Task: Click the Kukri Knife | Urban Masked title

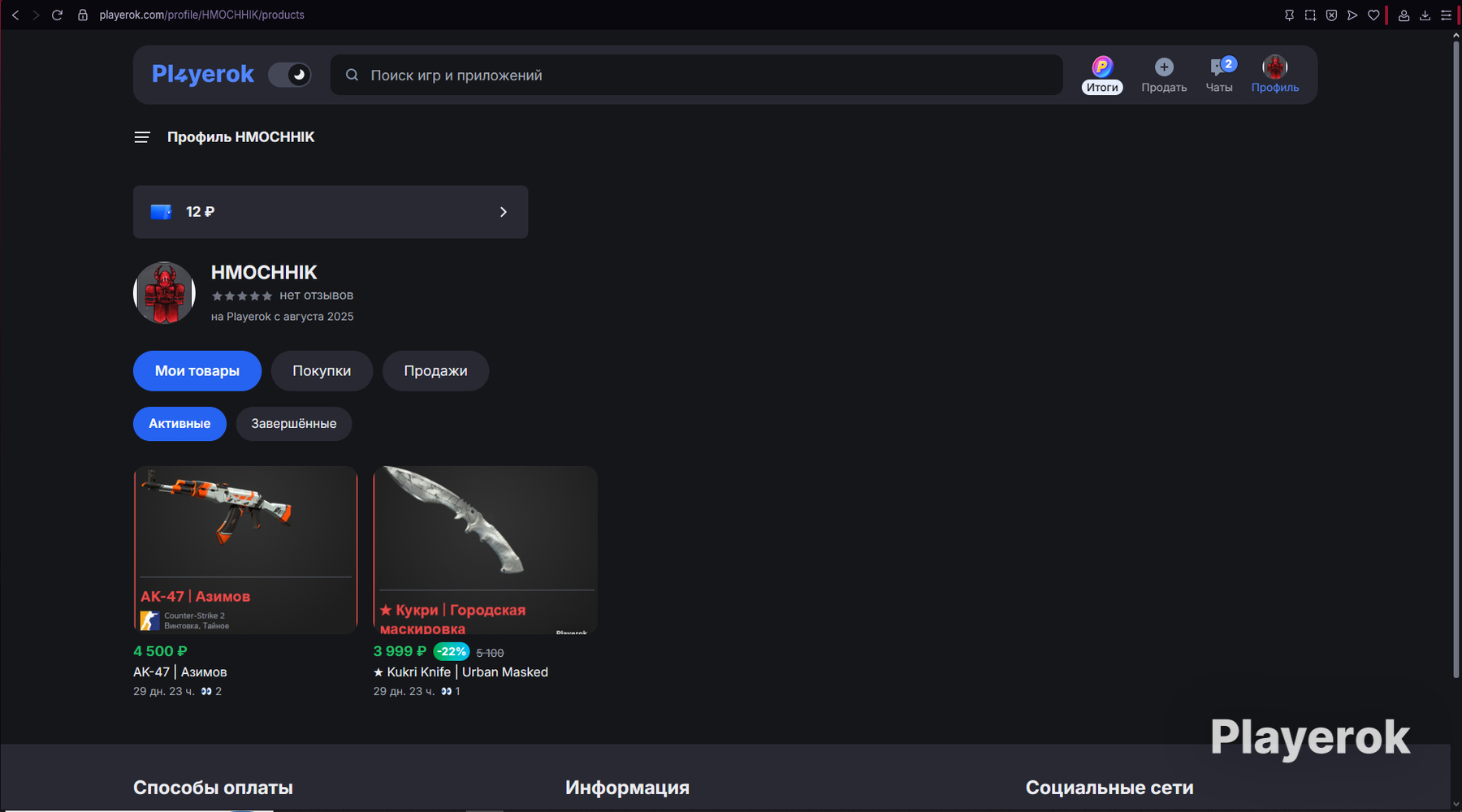Action: pos(461,672)
